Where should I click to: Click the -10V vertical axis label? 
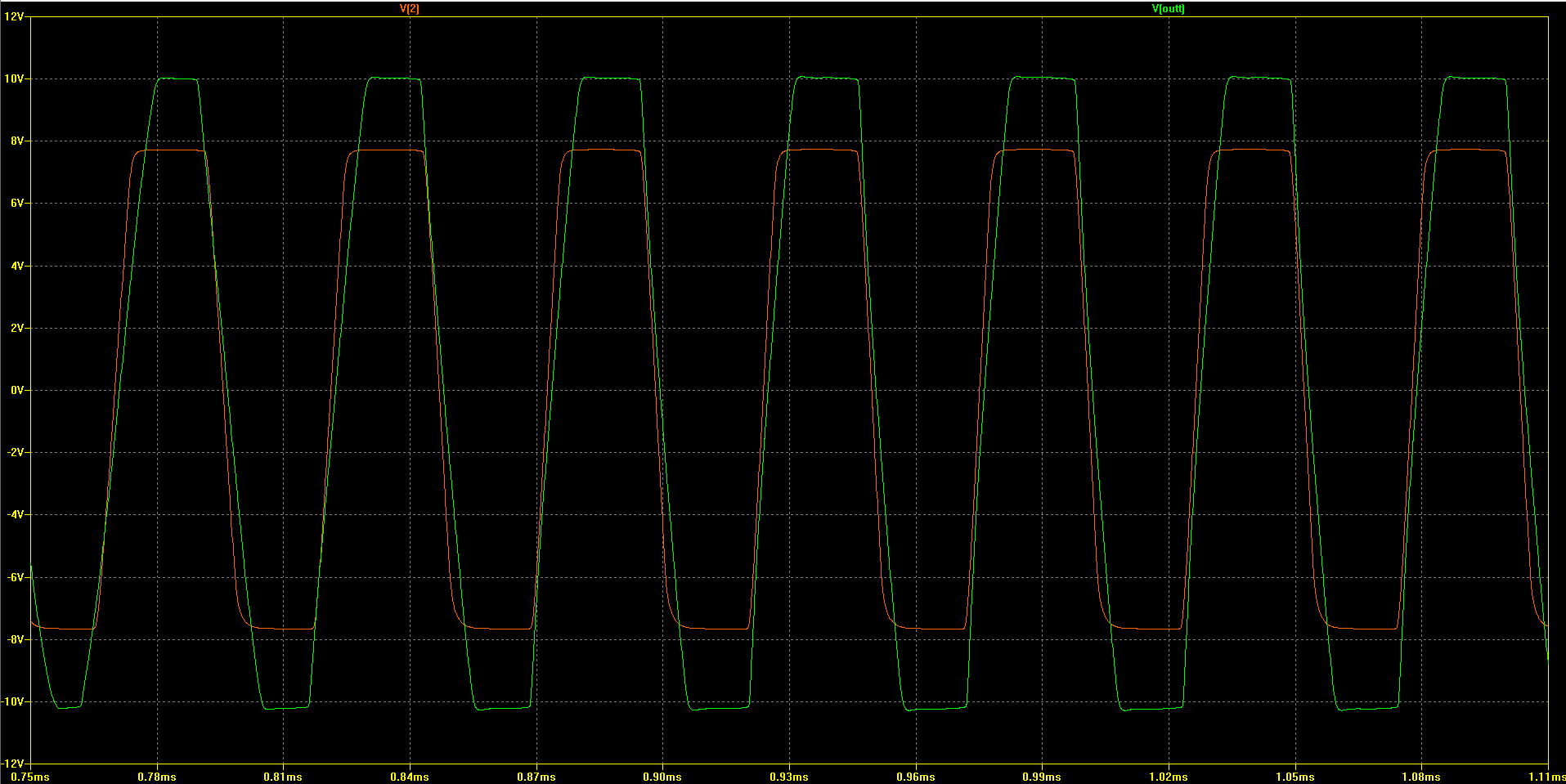tap(13, 702)
